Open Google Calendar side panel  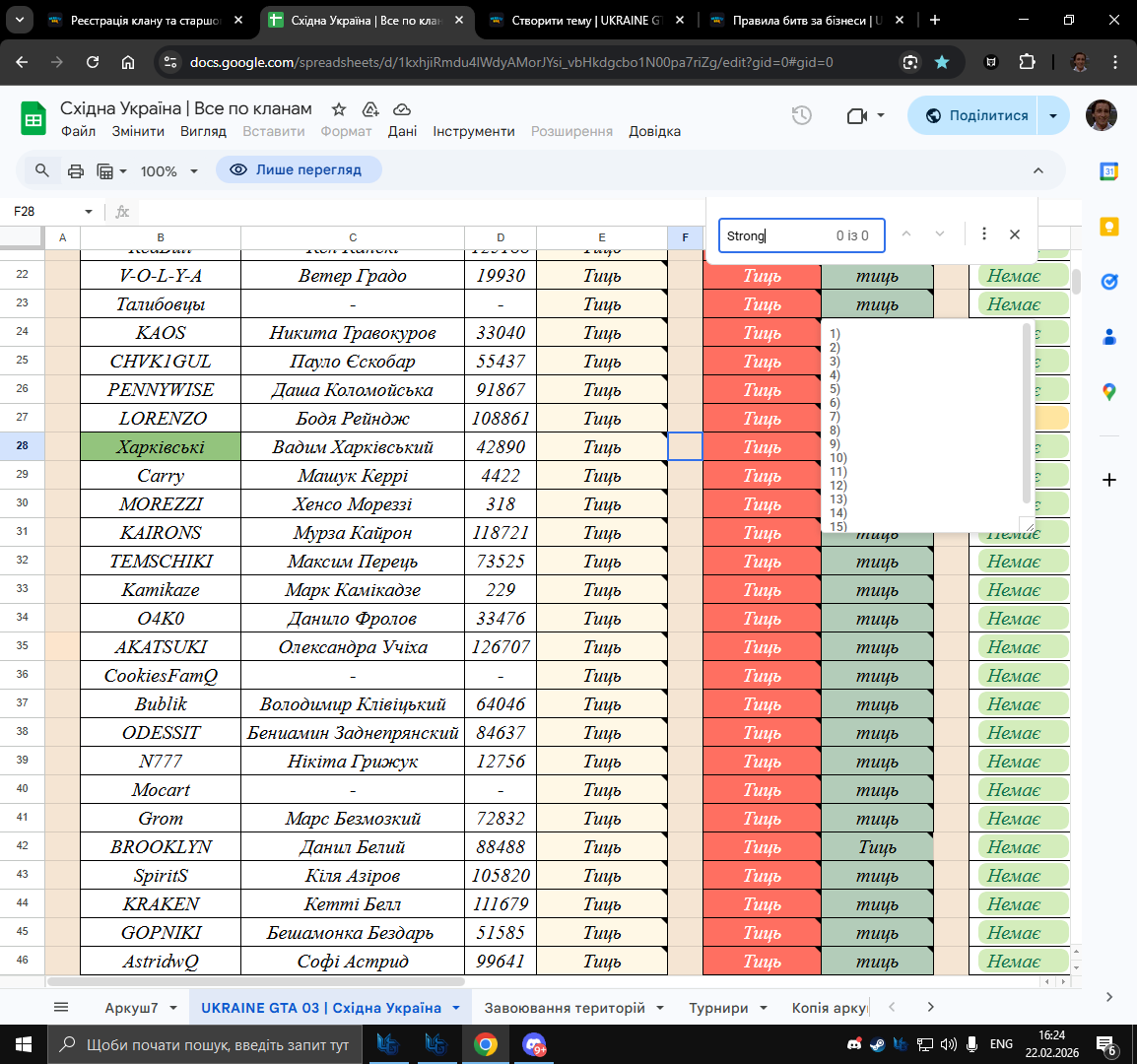1108,171
